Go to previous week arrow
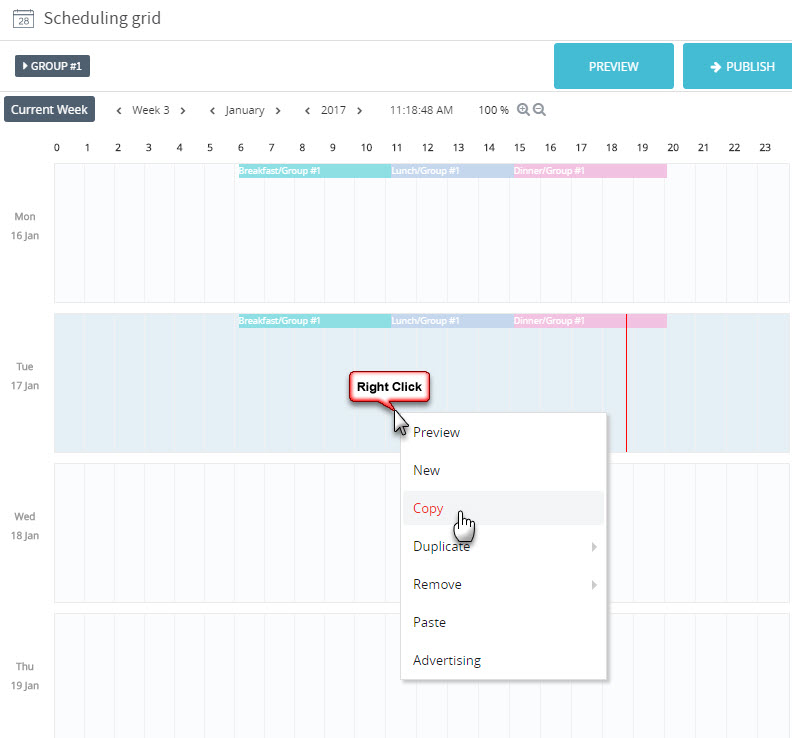Screen dimensions: 792x738 tap(119, 111)
